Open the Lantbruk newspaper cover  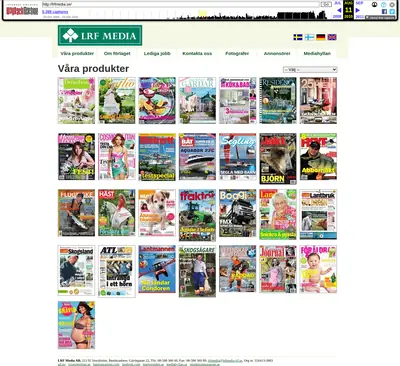[318, 214]
